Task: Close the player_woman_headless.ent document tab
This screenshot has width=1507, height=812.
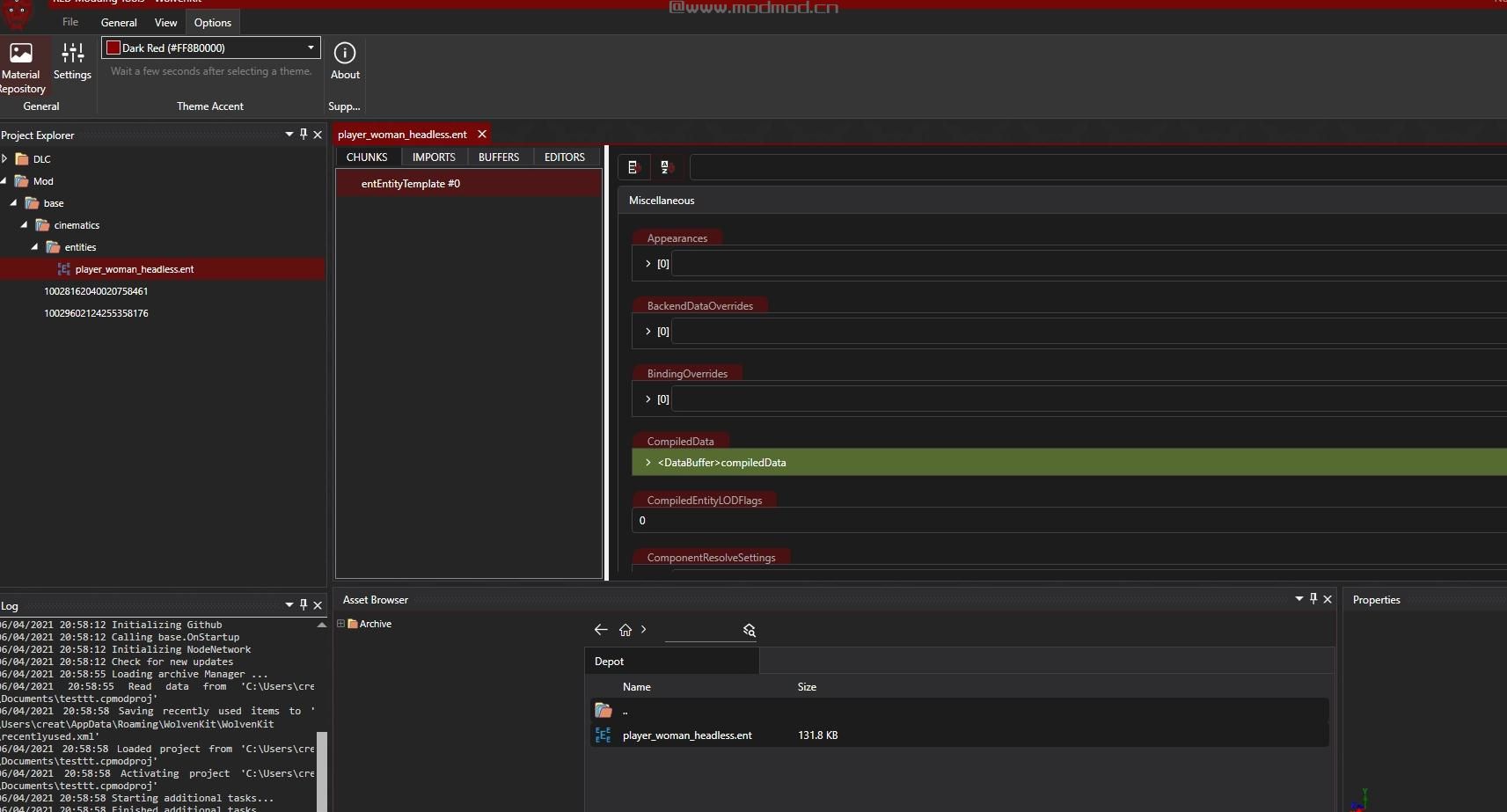Action: [x=482, y=135]
